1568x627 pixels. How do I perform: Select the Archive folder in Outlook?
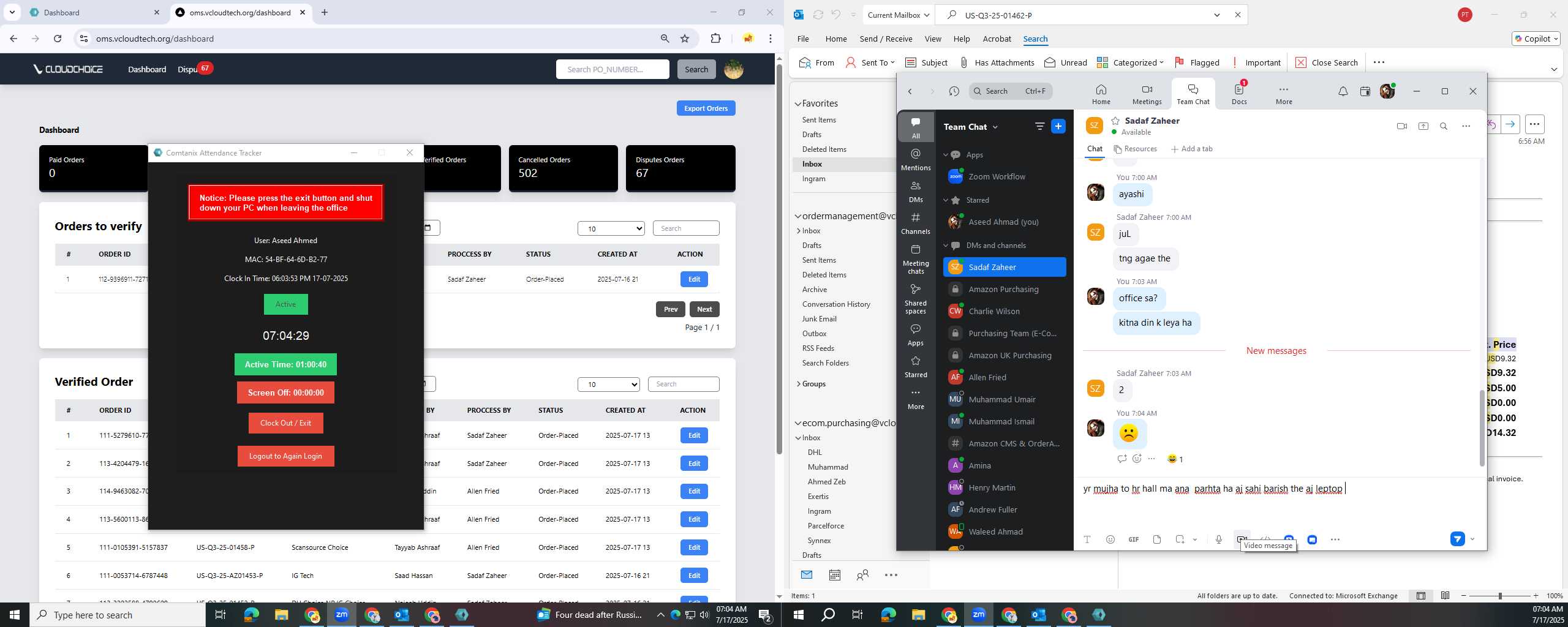[815, 290]
